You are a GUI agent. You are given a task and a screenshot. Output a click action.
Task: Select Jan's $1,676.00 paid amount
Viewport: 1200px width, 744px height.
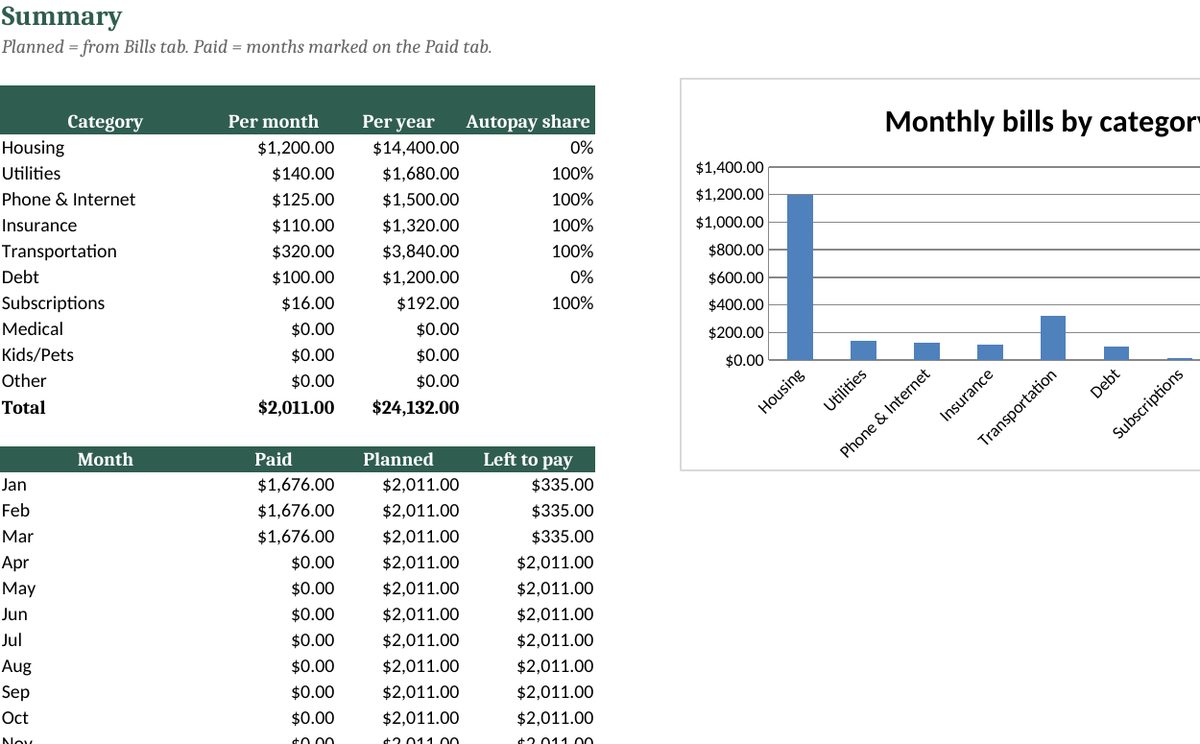point(296,485)
